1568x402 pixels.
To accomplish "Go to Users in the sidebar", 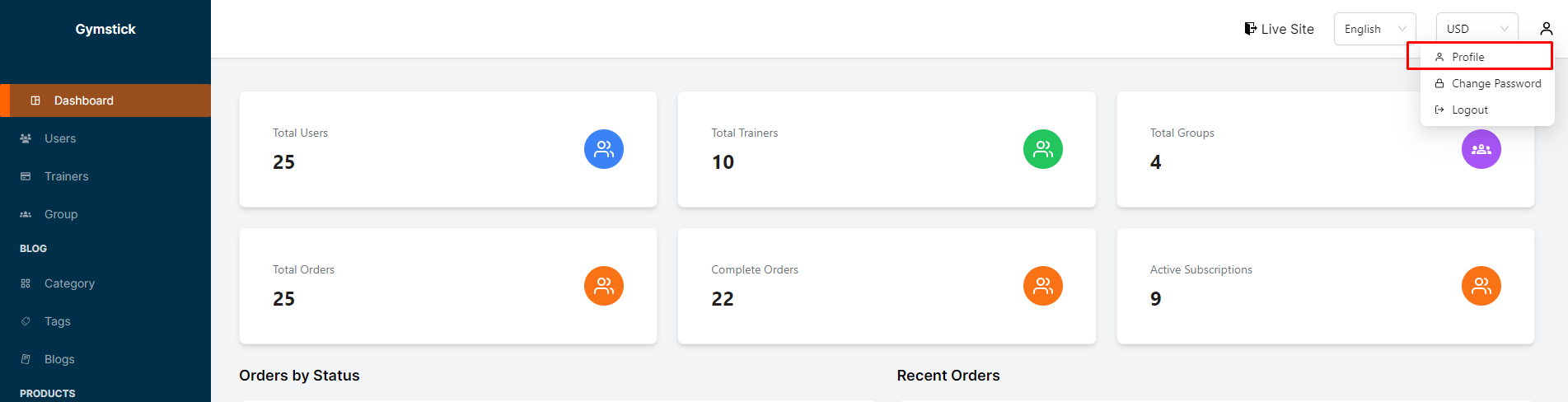I will 60,138.
